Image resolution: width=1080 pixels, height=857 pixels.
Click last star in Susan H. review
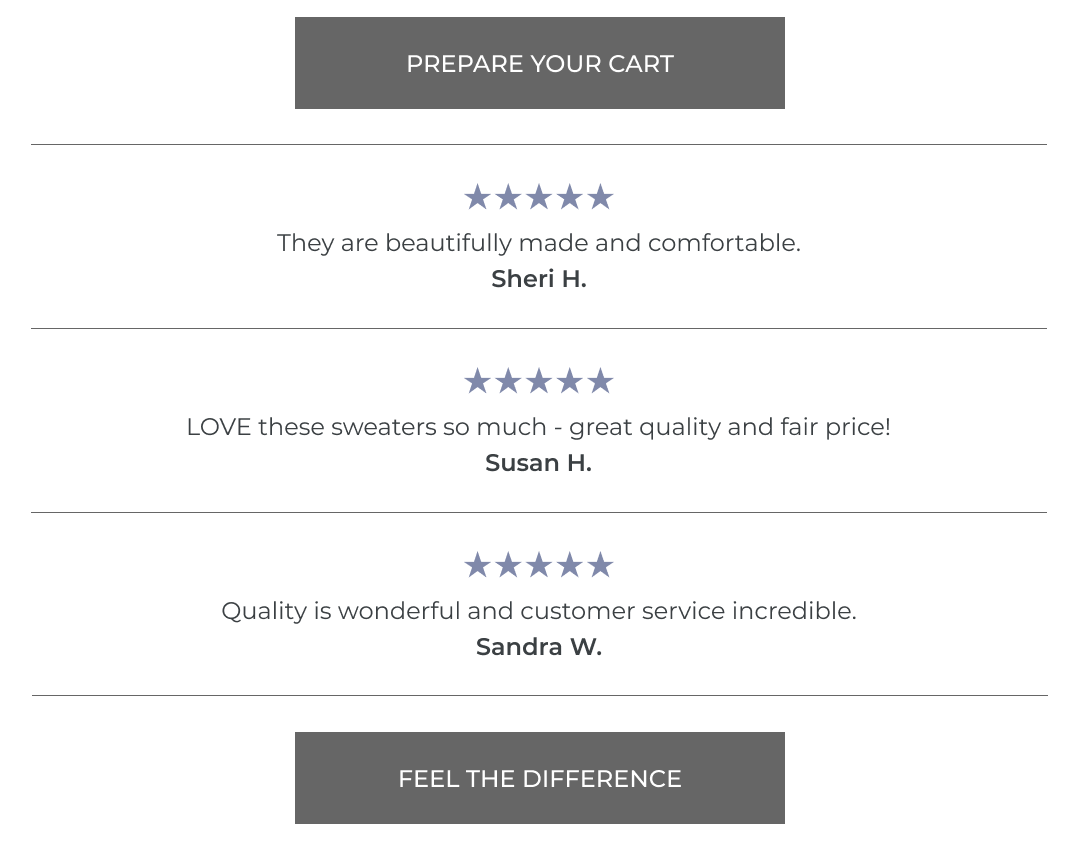601,381
